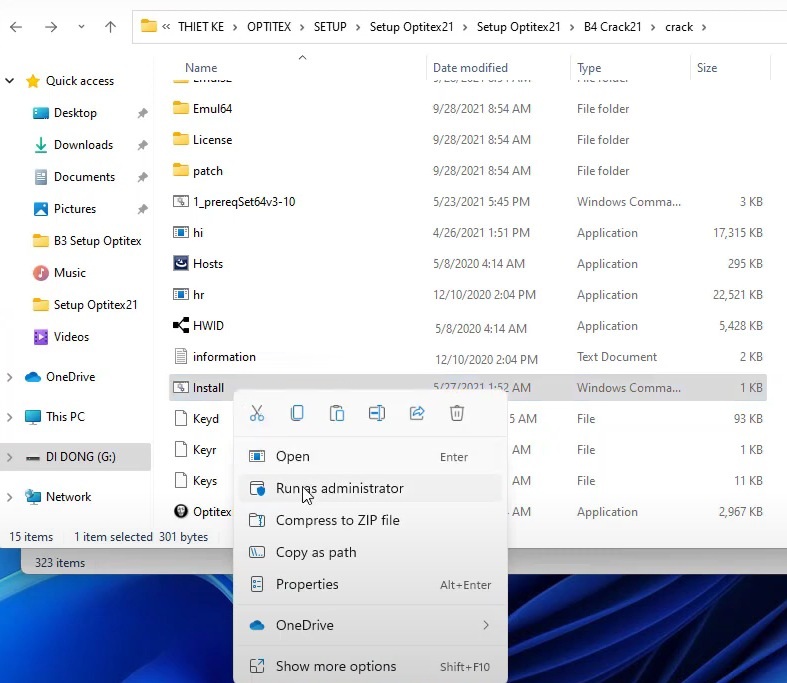Open Downloads in Quick access sidebar
This screenshot has height=683, width=787.
tap(83, 145)
